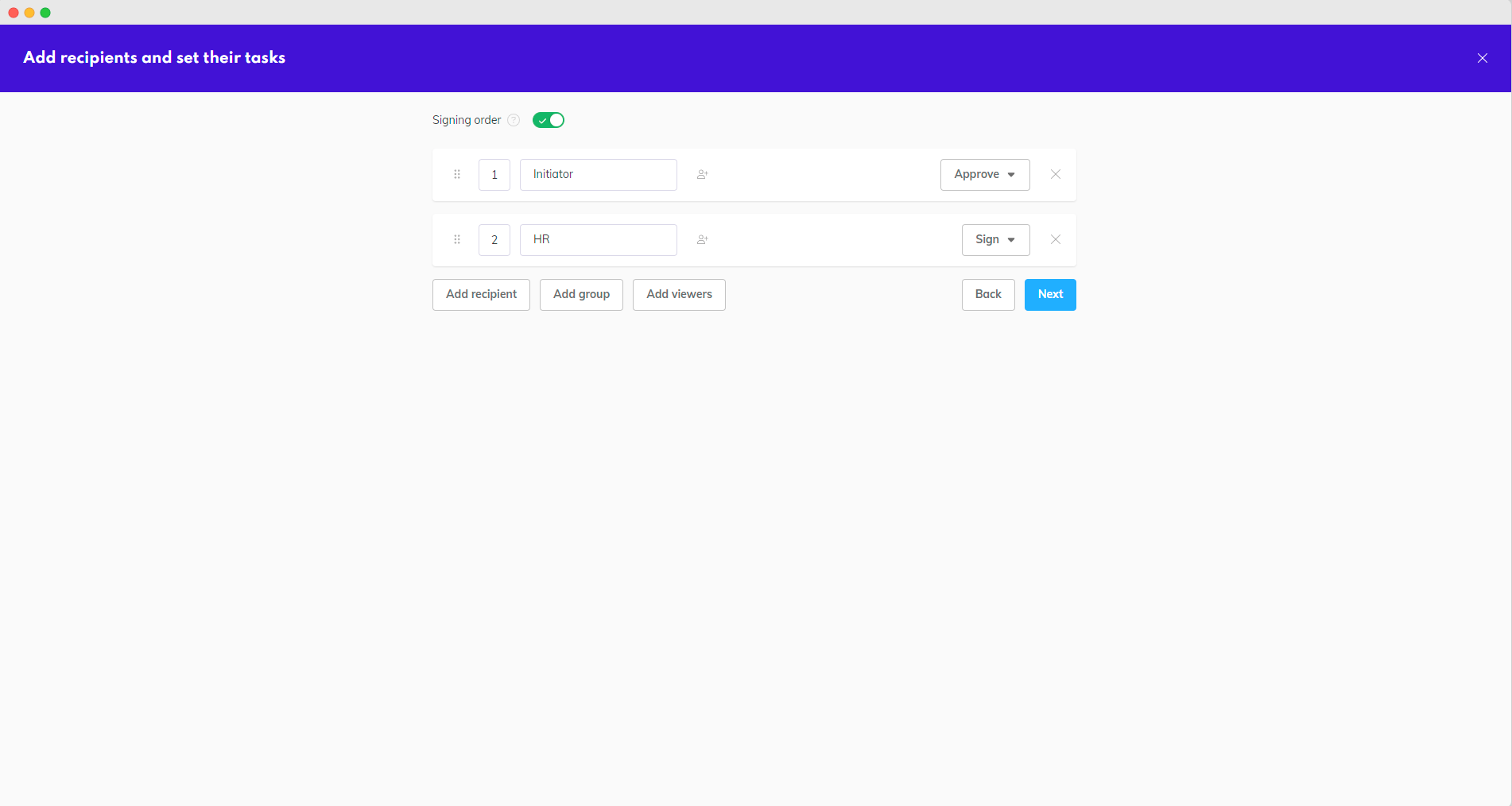Add viewers to the document
The height and width of the screenshot is (806, 1512).
(678, 294)
